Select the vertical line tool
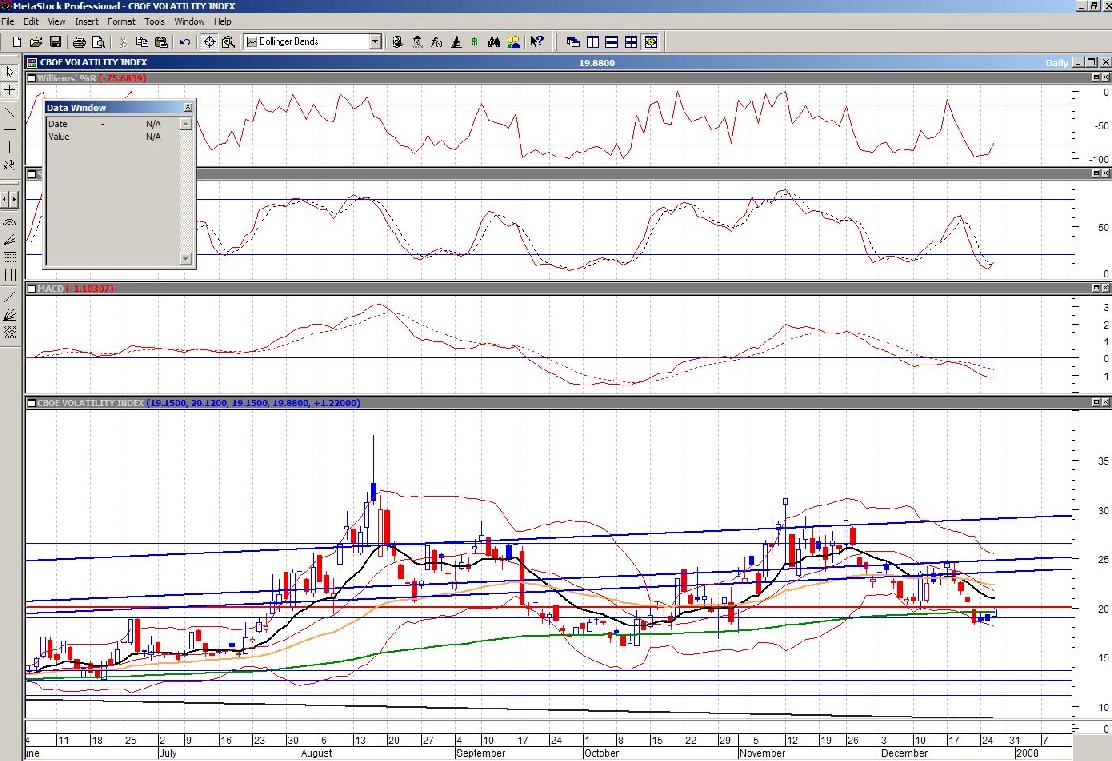1112x761 pixels. (x=10, y=148)
